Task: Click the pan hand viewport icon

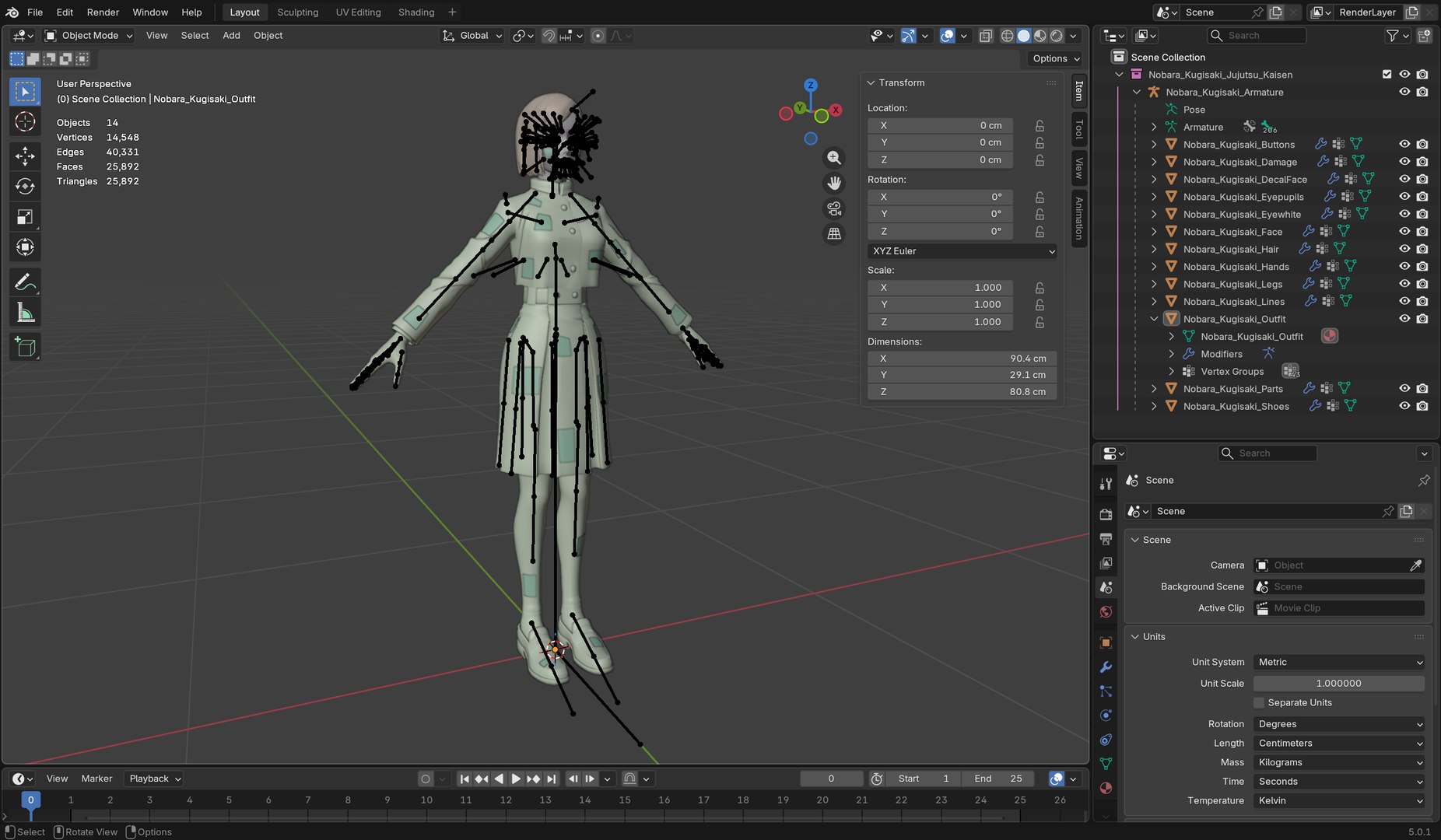Action: [834, 183]
